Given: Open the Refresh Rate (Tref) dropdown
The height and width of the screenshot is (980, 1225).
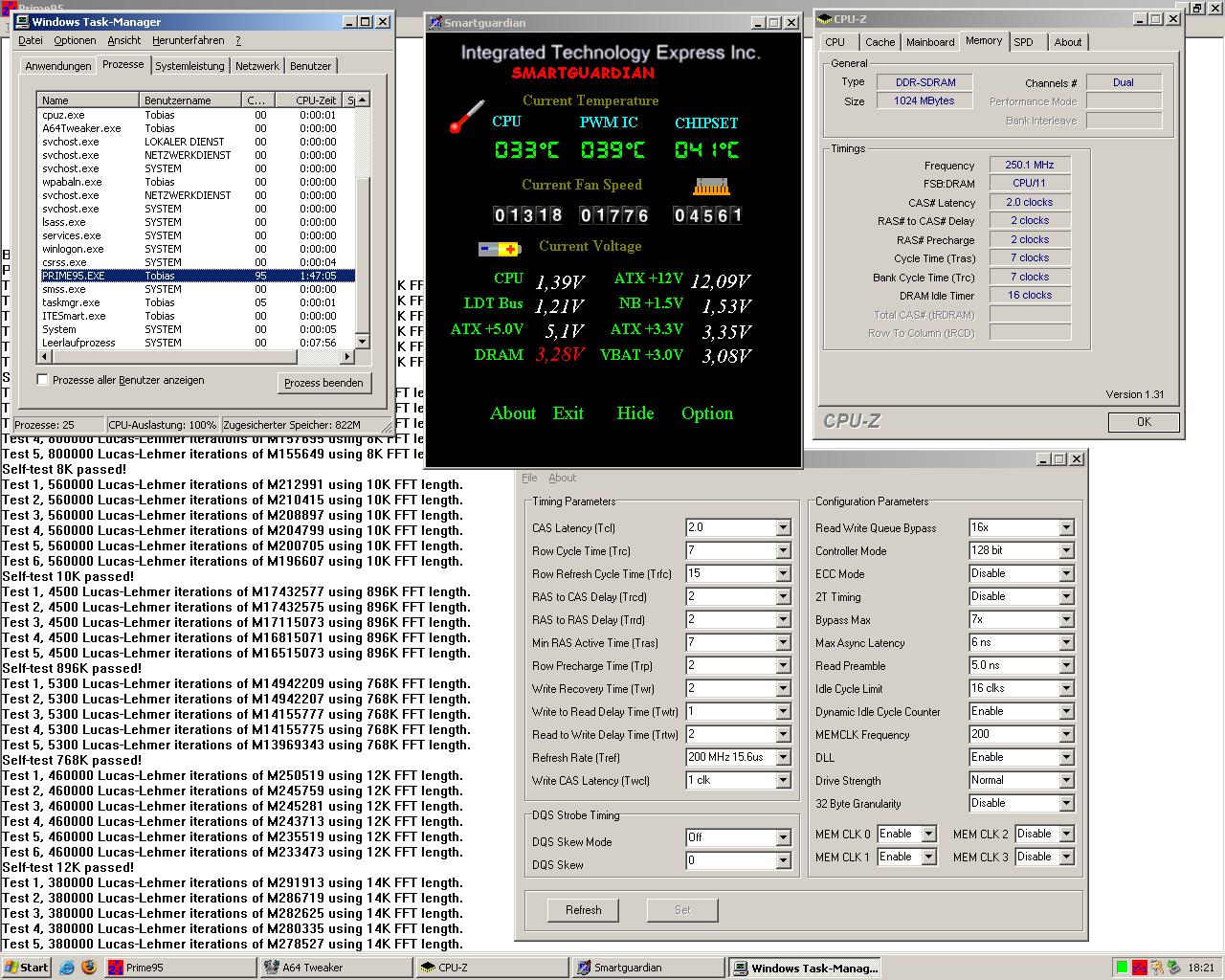Looking at the screenshot, I should (x=783, y=757).
